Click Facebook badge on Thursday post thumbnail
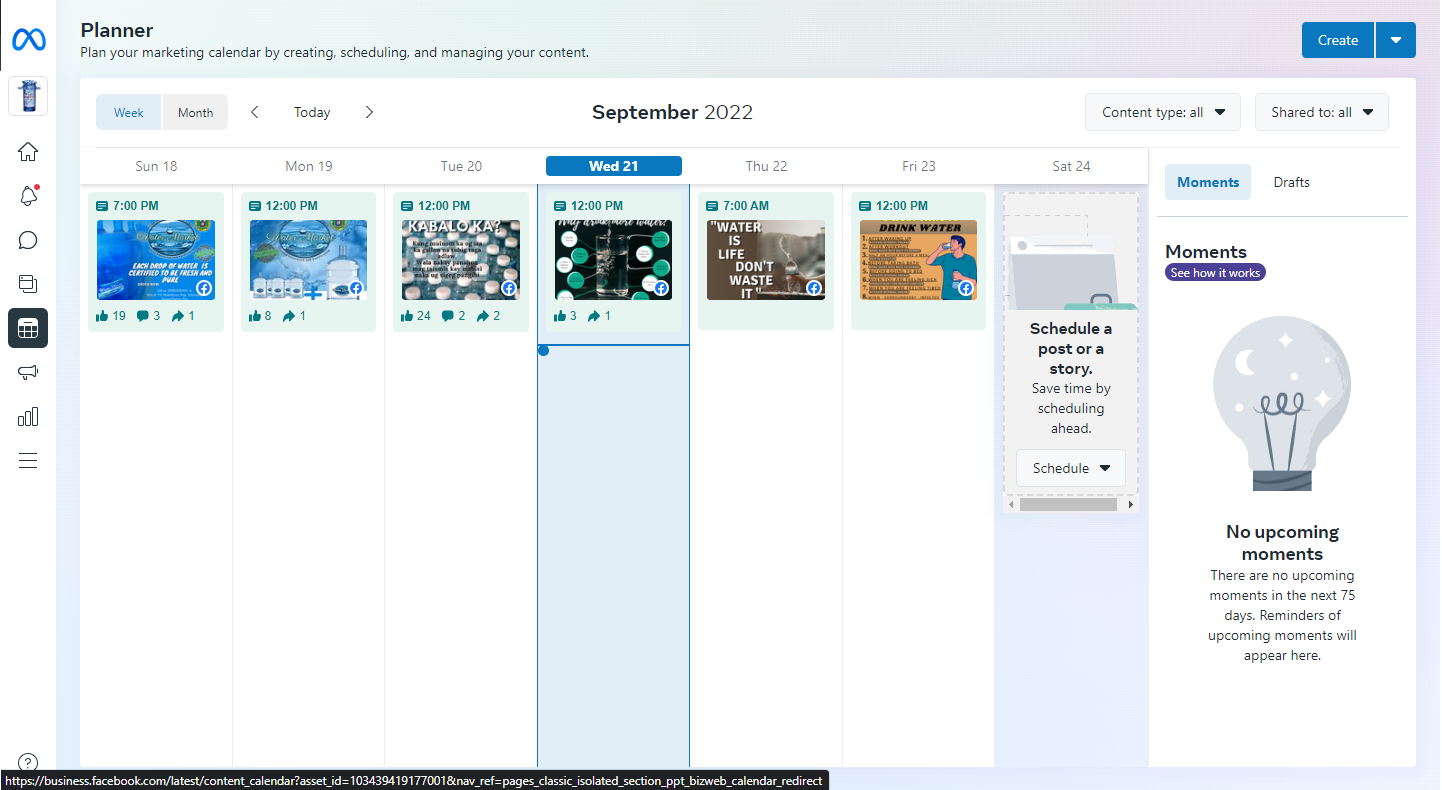 tap(814, 289)
